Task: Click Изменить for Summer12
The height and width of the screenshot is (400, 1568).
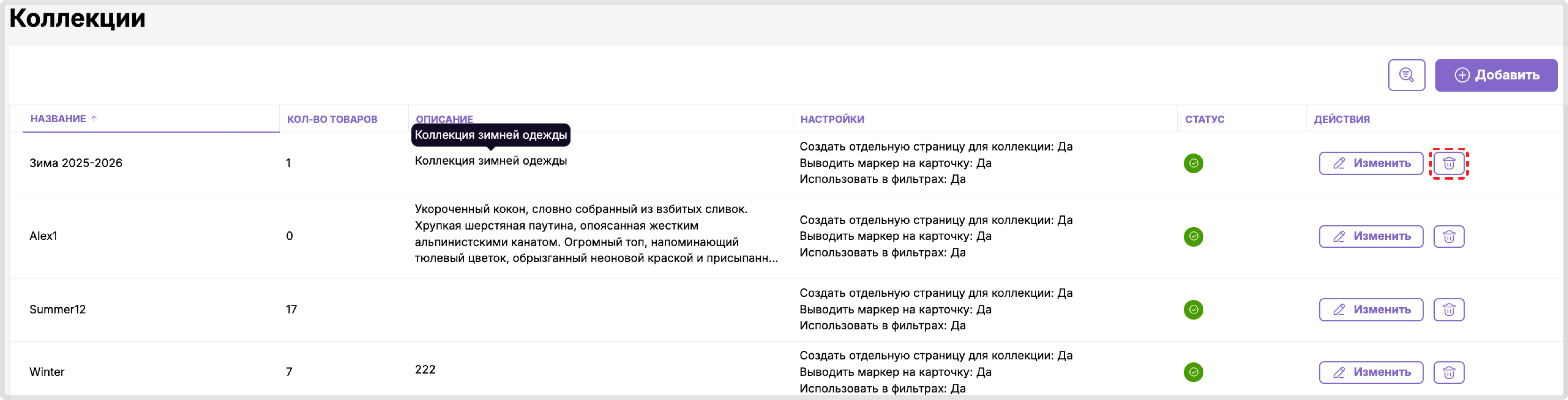Action: click(x=1371, y=310)
